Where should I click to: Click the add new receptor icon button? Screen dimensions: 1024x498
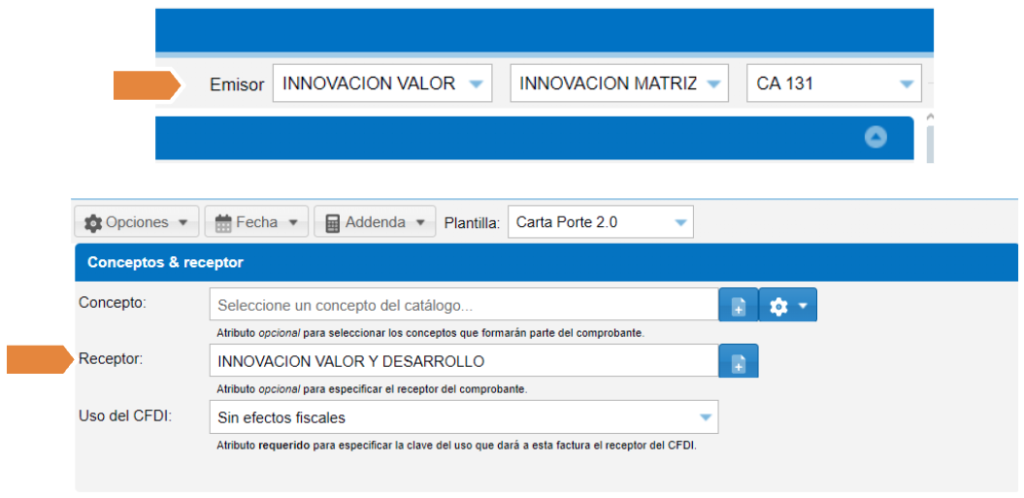[738, 361]
